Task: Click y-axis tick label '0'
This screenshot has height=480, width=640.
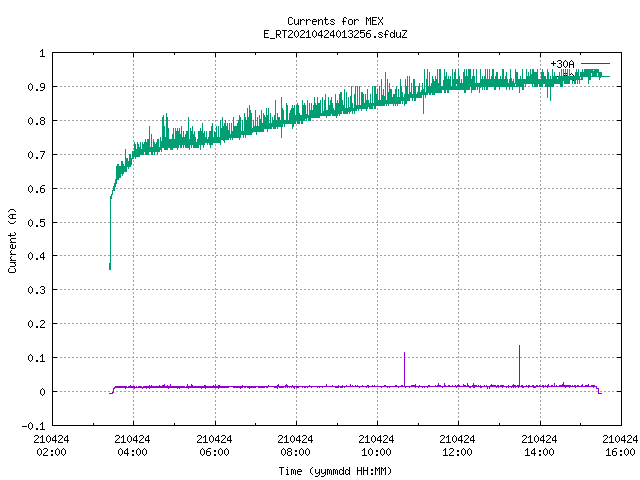Action: (x=42, y=392)
